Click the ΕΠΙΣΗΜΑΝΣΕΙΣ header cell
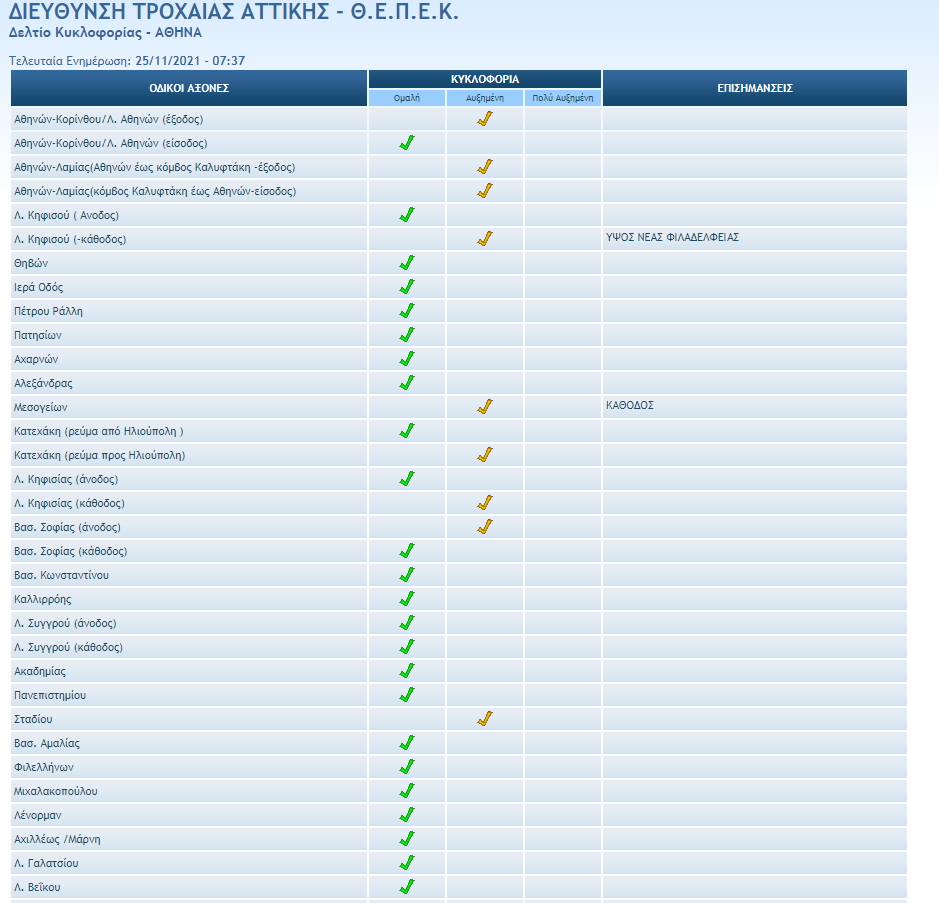The image size is (939, 903). (x=755, y=88)
